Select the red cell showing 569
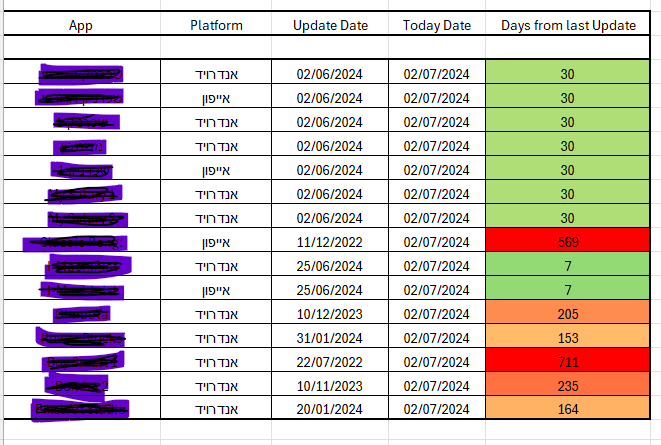Screen dimensions: 661x445 coord(567,242)
